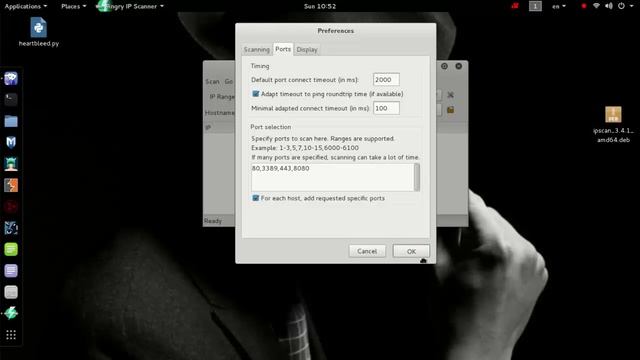Open the Wi-Fi network indicator
Viewport: 640px width, 360px height.
(596, 6)
